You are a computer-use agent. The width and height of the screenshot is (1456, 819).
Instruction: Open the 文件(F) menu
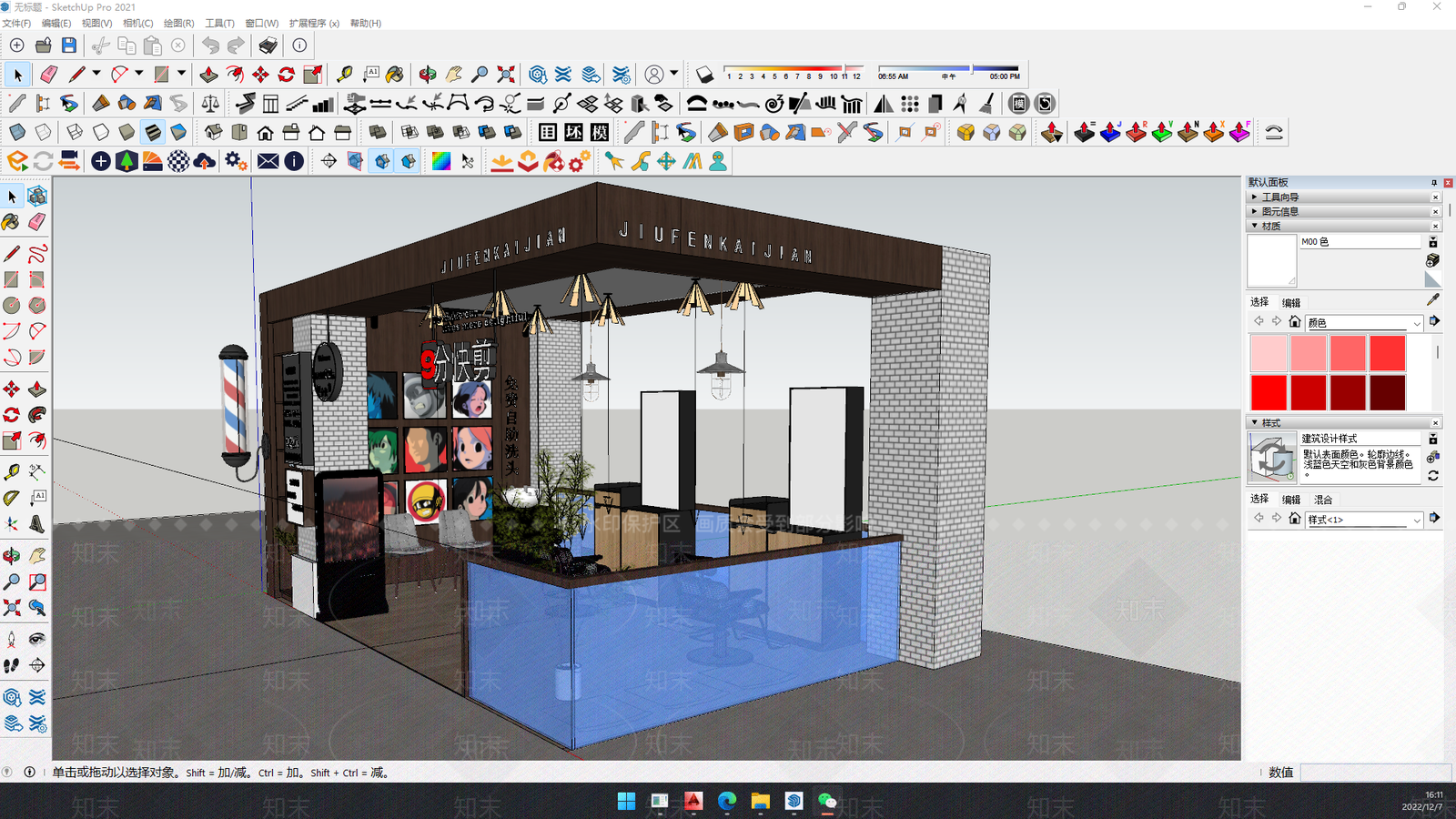[x=16, y=23]
